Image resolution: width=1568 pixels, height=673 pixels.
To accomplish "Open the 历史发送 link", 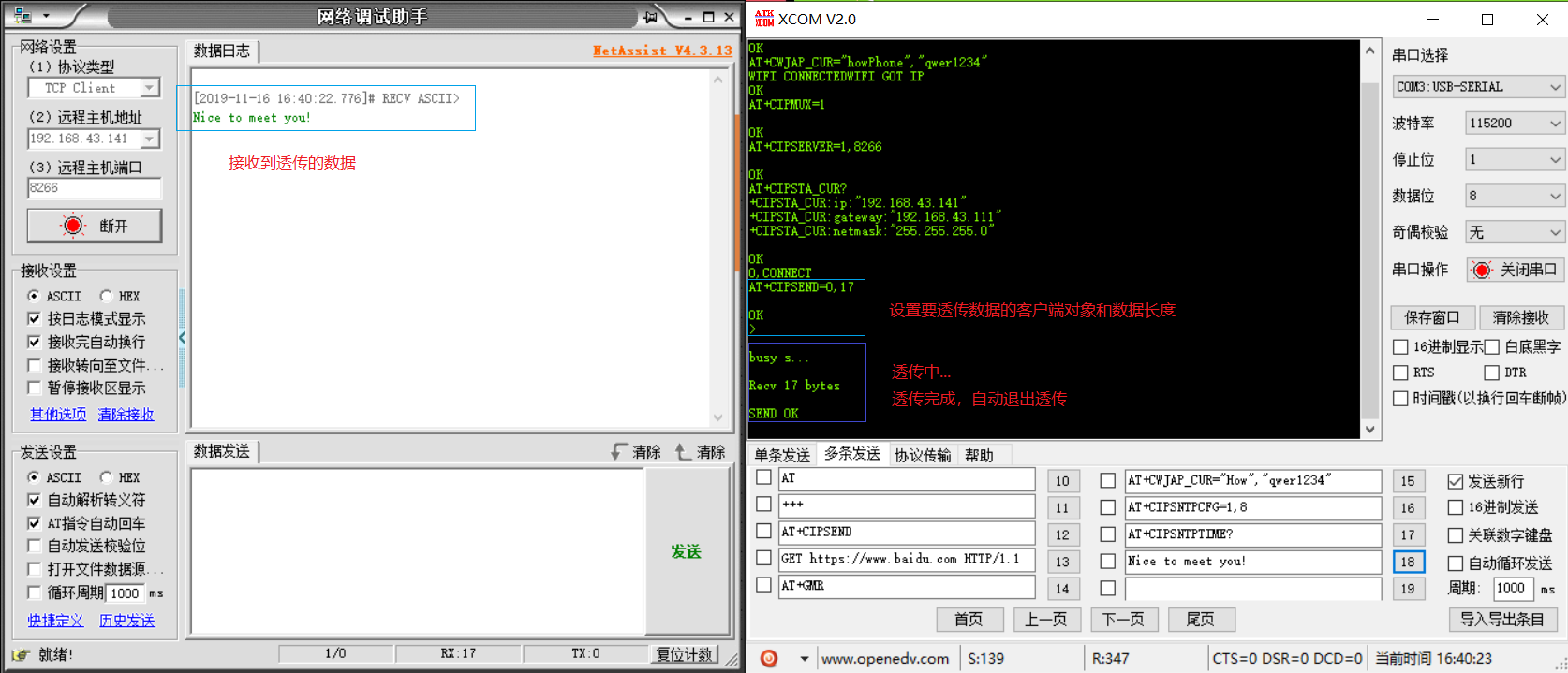I will click(127, 621).
